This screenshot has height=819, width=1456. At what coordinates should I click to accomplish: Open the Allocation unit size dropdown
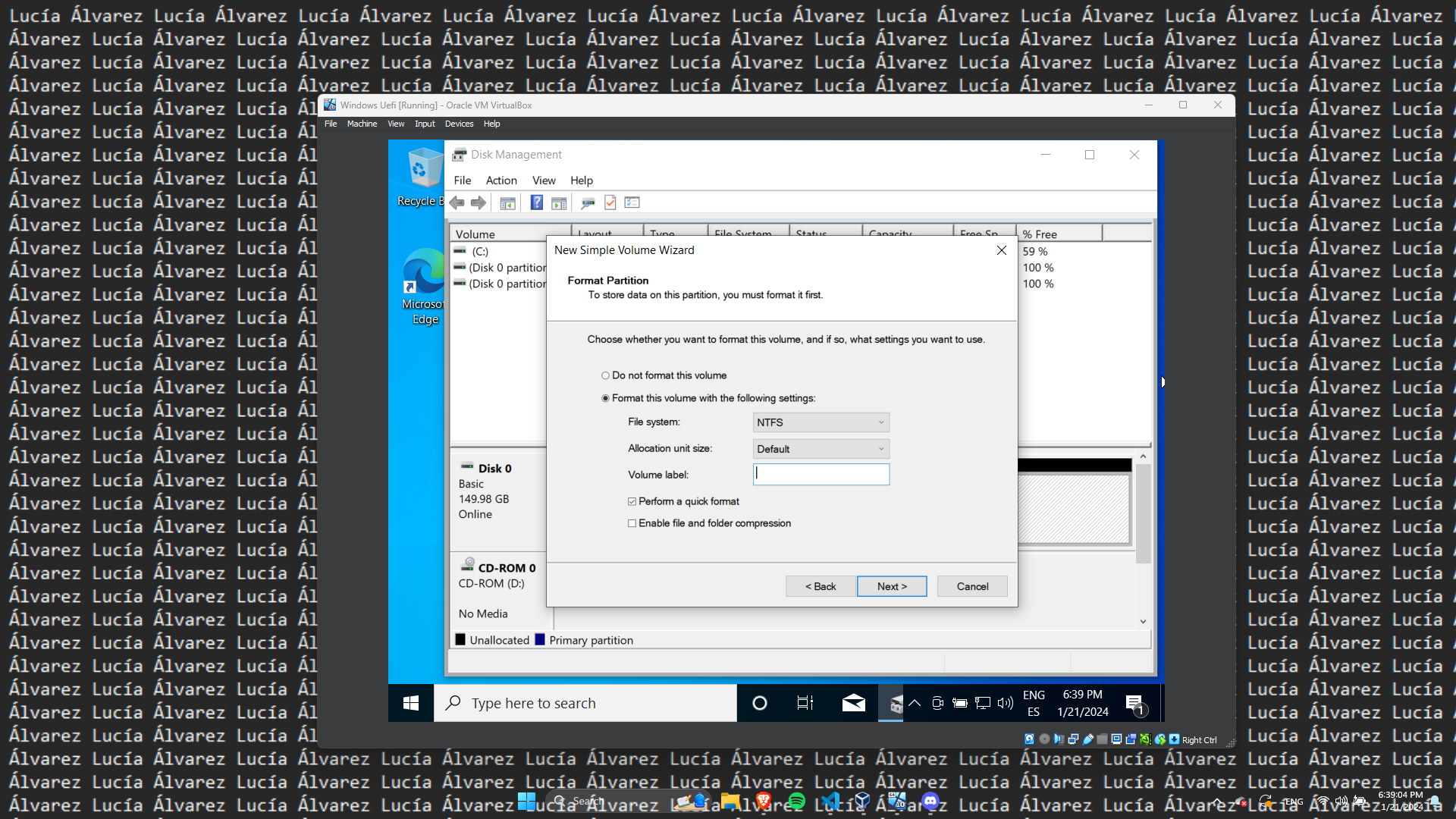821,449
